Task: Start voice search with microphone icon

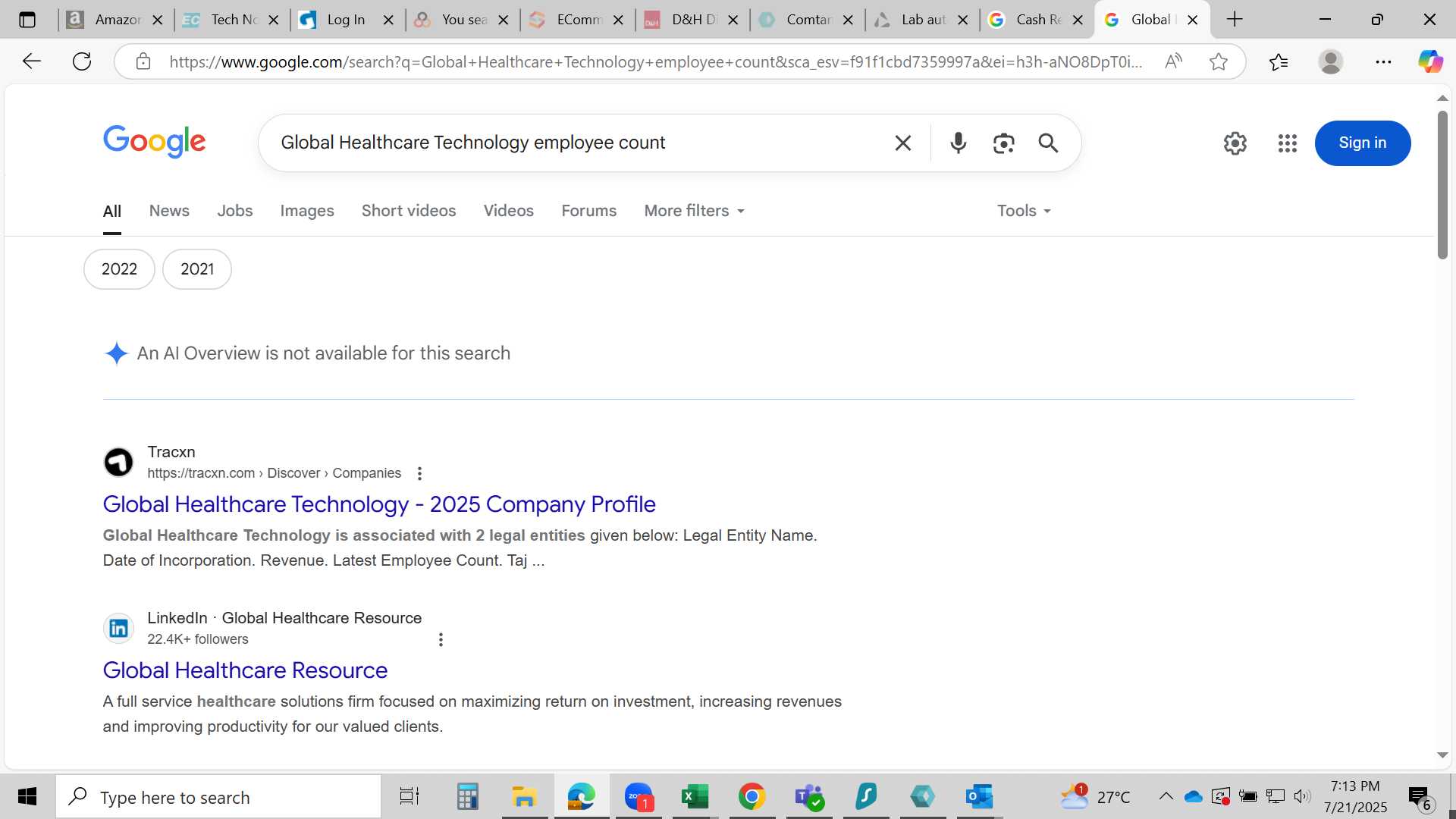Action: 958,143
